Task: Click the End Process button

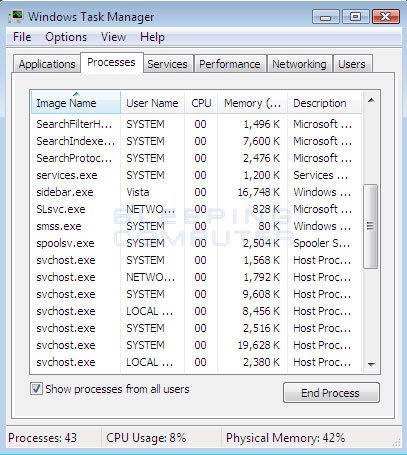Action: click(x=331, y=393)
